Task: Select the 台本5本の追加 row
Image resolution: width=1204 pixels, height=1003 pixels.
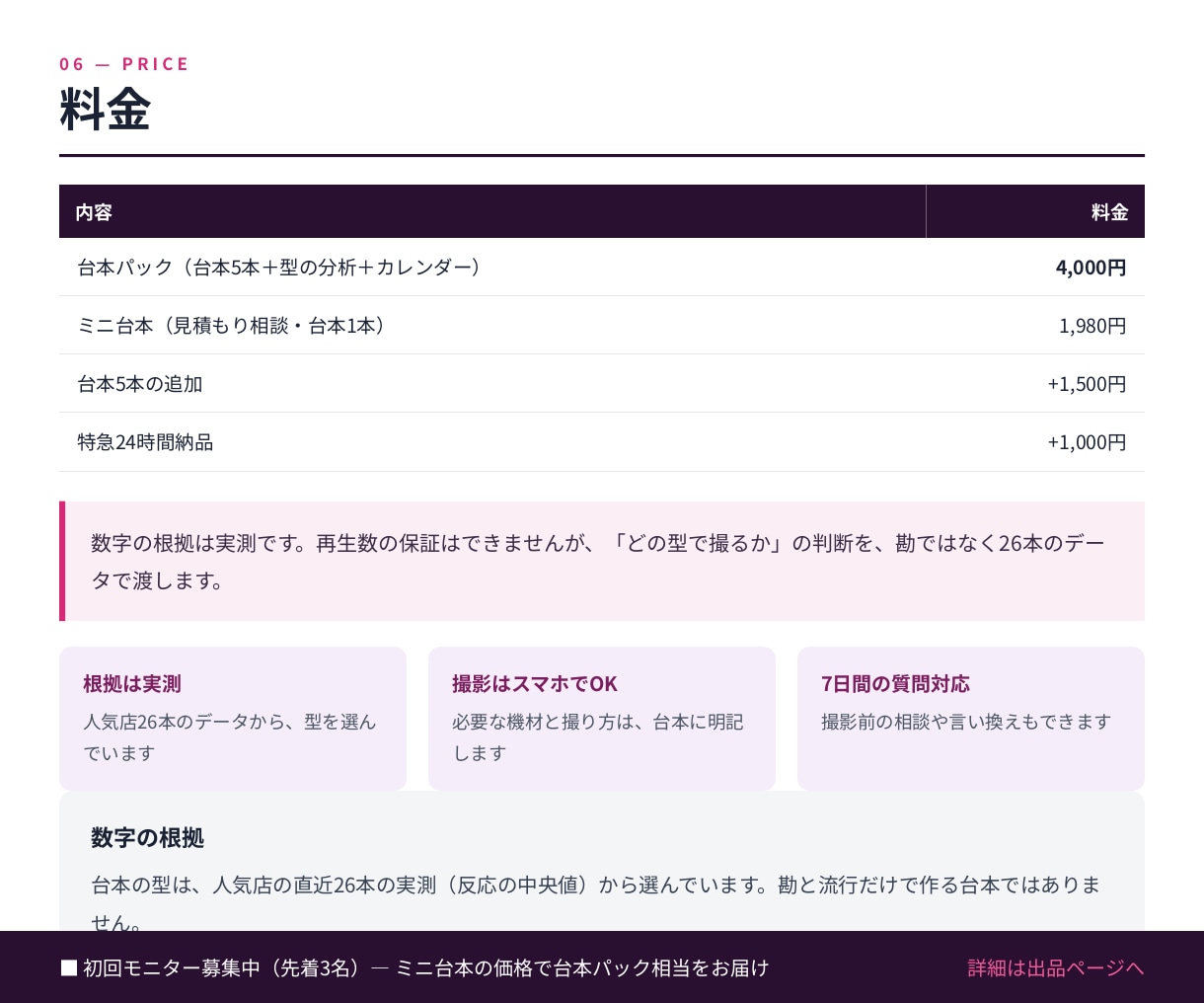Action: [602, 384]
